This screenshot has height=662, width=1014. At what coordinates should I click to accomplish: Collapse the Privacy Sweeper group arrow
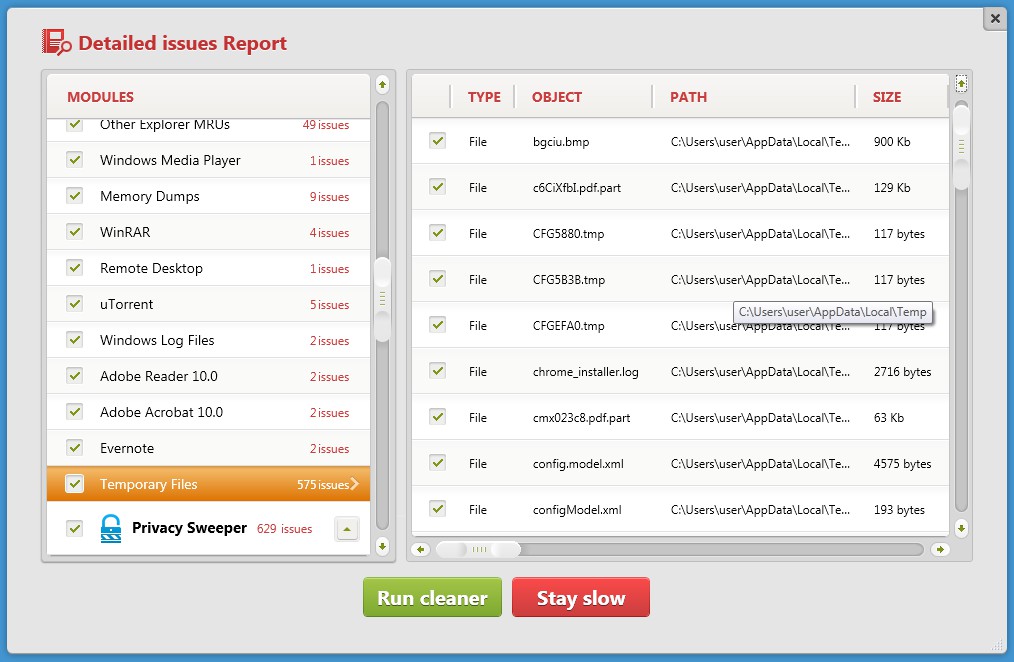(347, 529)
